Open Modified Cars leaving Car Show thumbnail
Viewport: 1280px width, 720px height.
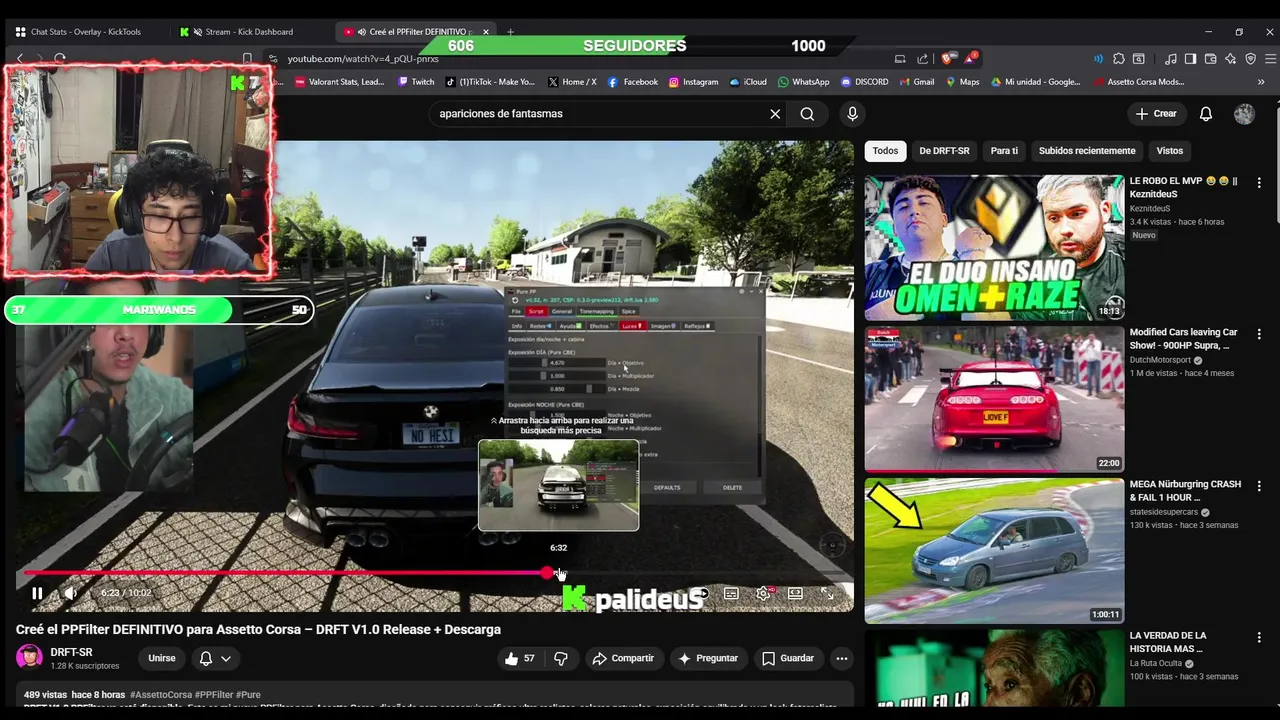point(994,399)
